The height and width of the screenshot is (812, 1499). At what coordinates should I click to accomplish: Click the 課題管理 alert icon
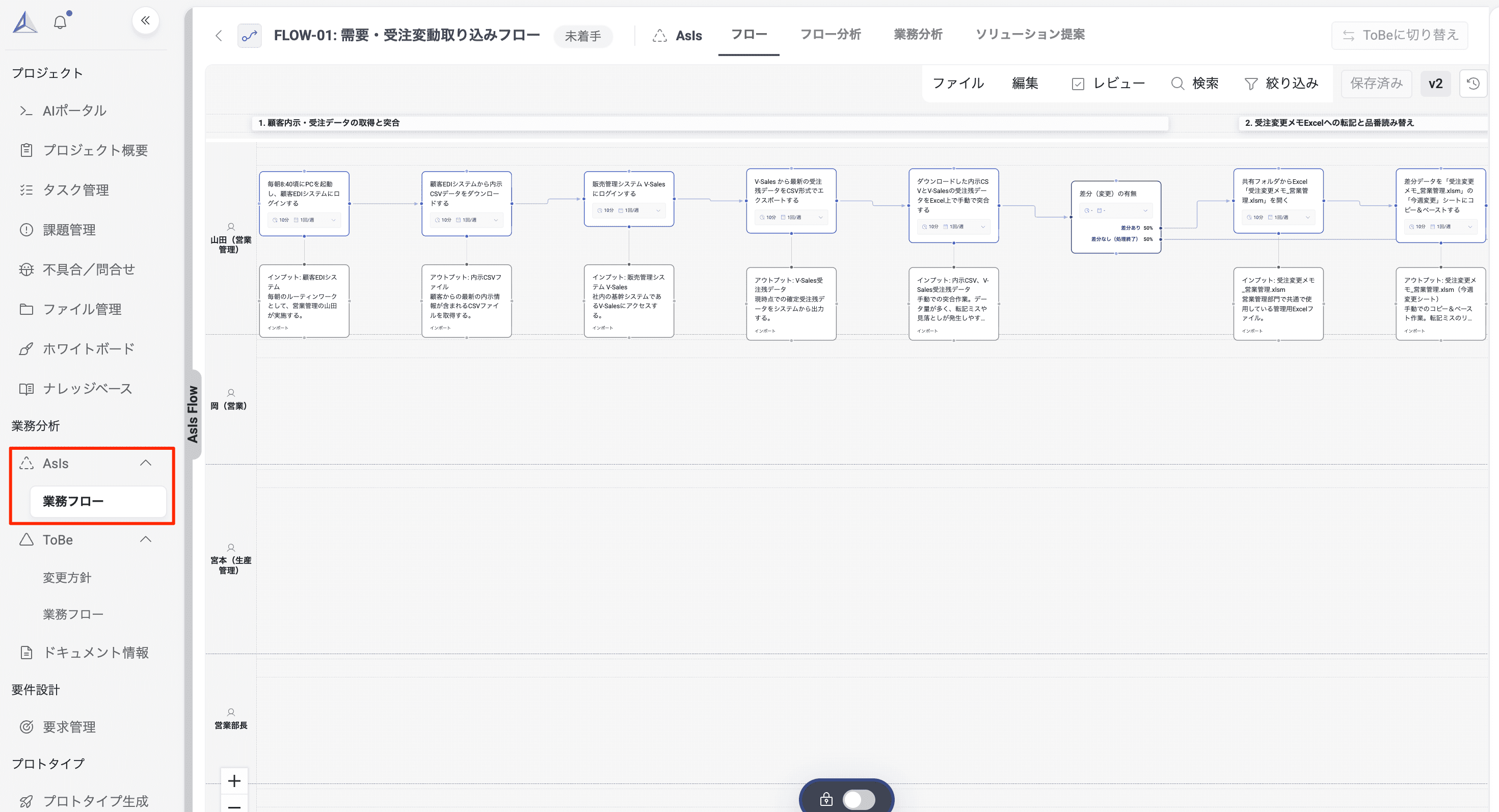coord(26,230)
